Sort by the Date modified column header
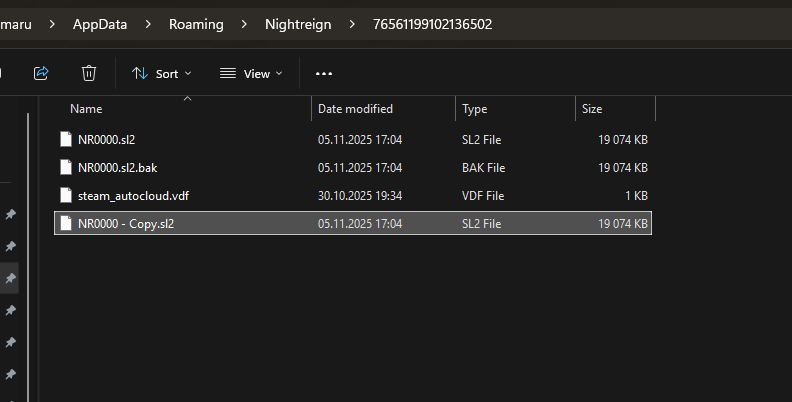The height and width of the screenshot is (402, 792). (355, 108)
